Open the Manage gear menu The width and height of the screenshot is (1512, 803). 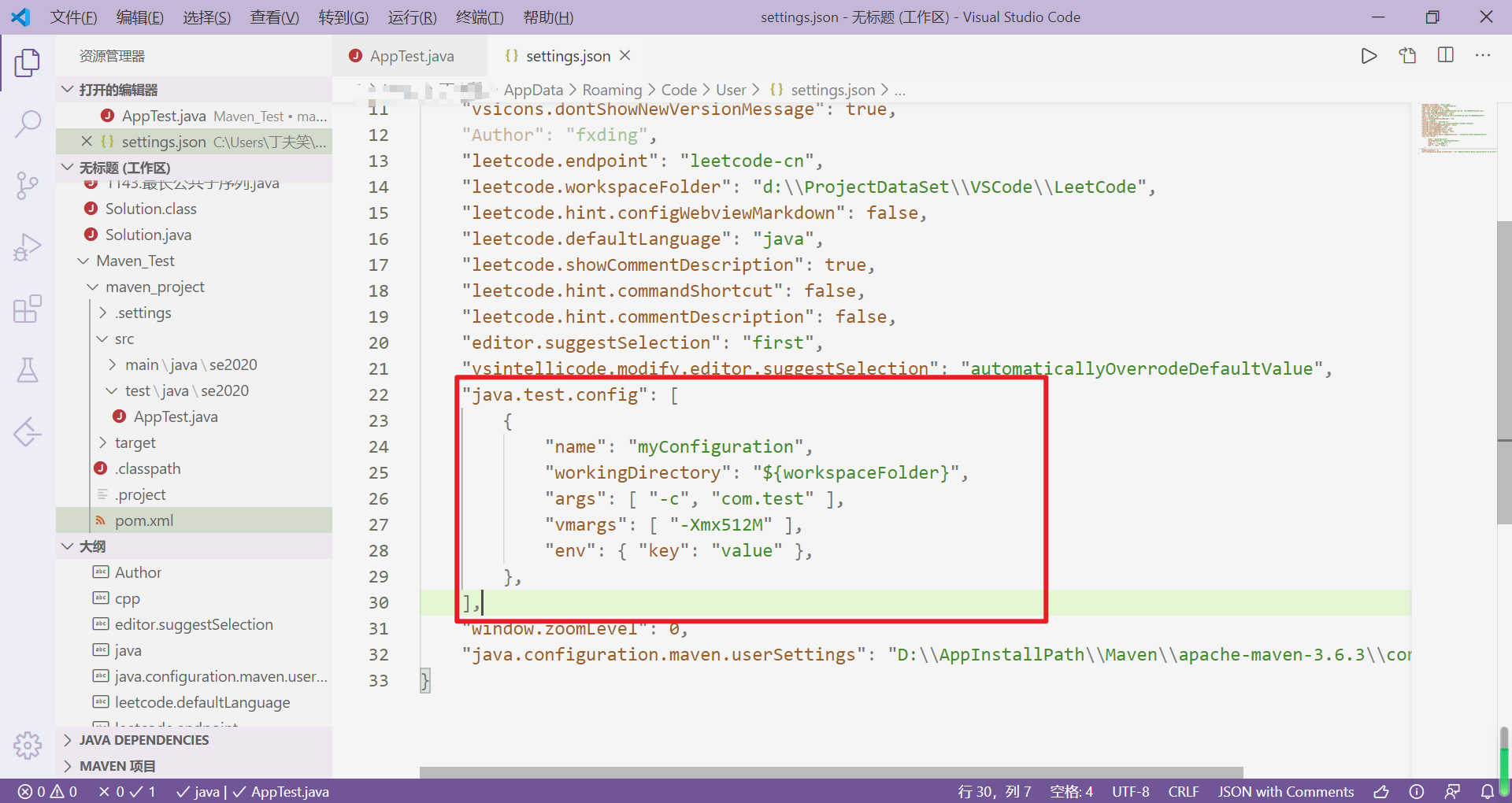(x=28, y=744)
